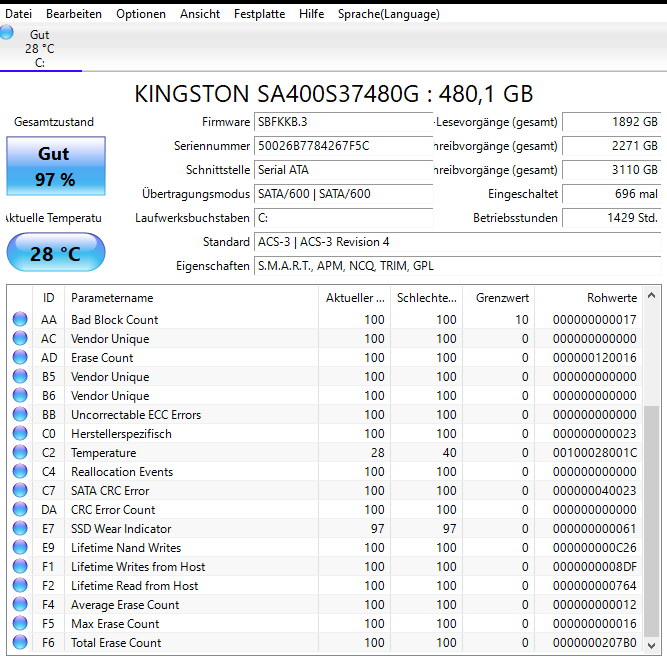Select the 'Temperature' parameter name

(103, 453)
